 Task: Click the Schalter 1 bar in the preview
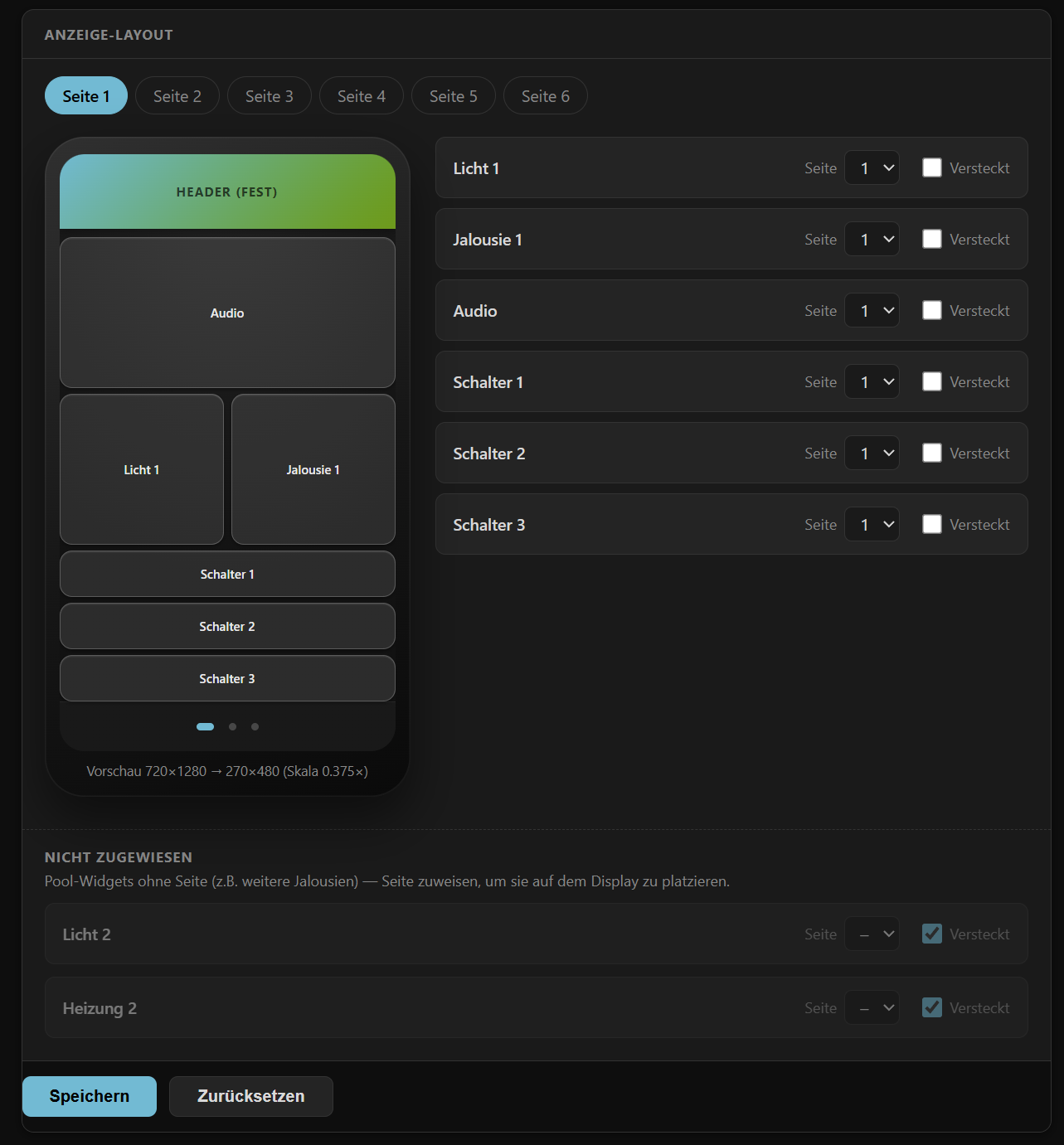click(x=227, y=574)
